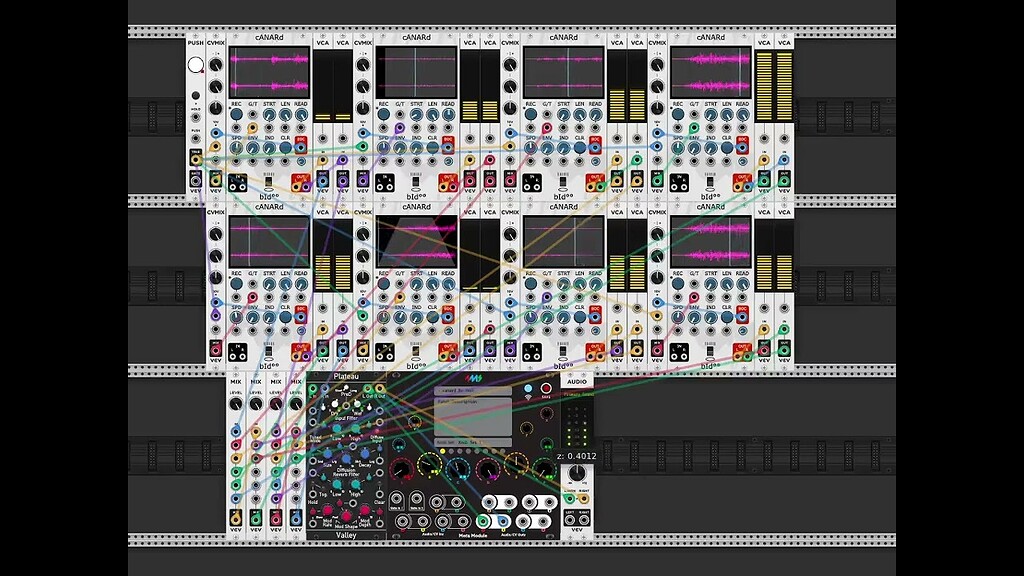The height and width of the screenshot is (576, 1024).
Task: Click the Plateau Reverb Filter High knob
Action: pyautogui.click(x=355, y=485)
